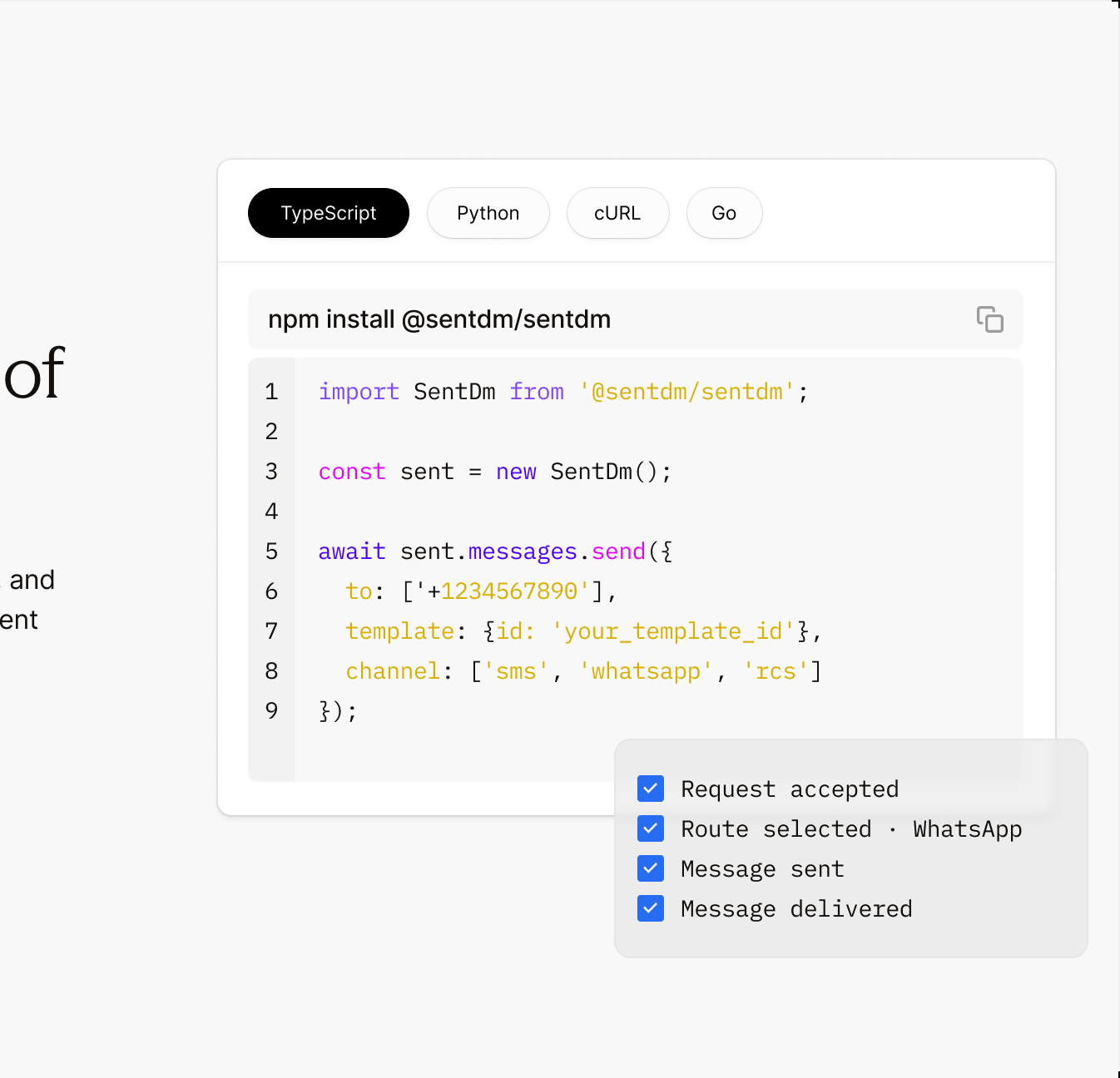Click the closing }); code line

[338, 711]
